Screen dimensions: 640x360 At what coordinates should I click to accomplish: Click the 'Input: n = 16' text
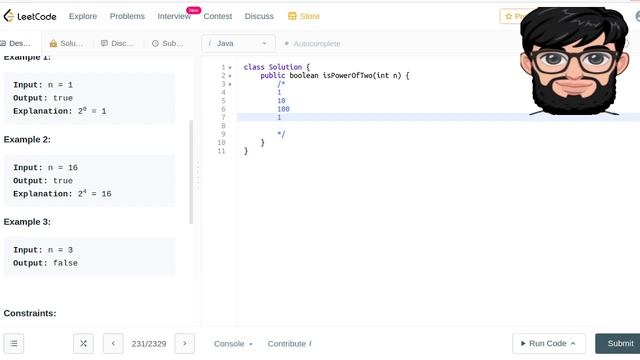[x=45, y=168]
